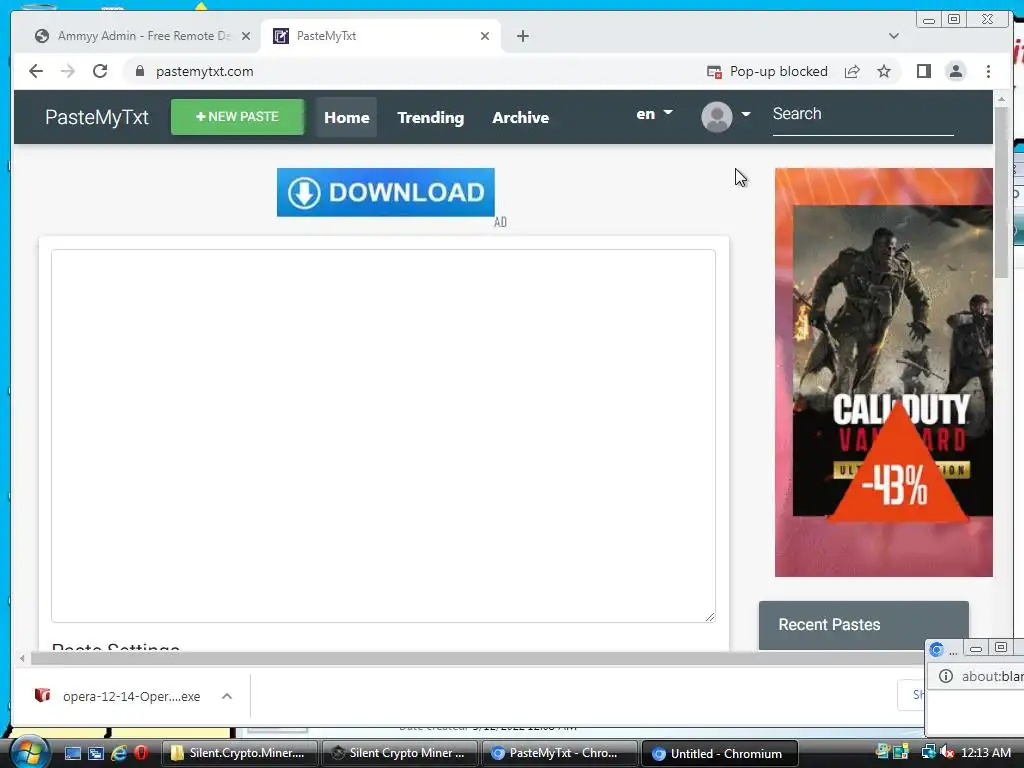Expand the en language dropdown
Image resolution: width=1024 pixels, height=768 pixels.
[654, 114]
